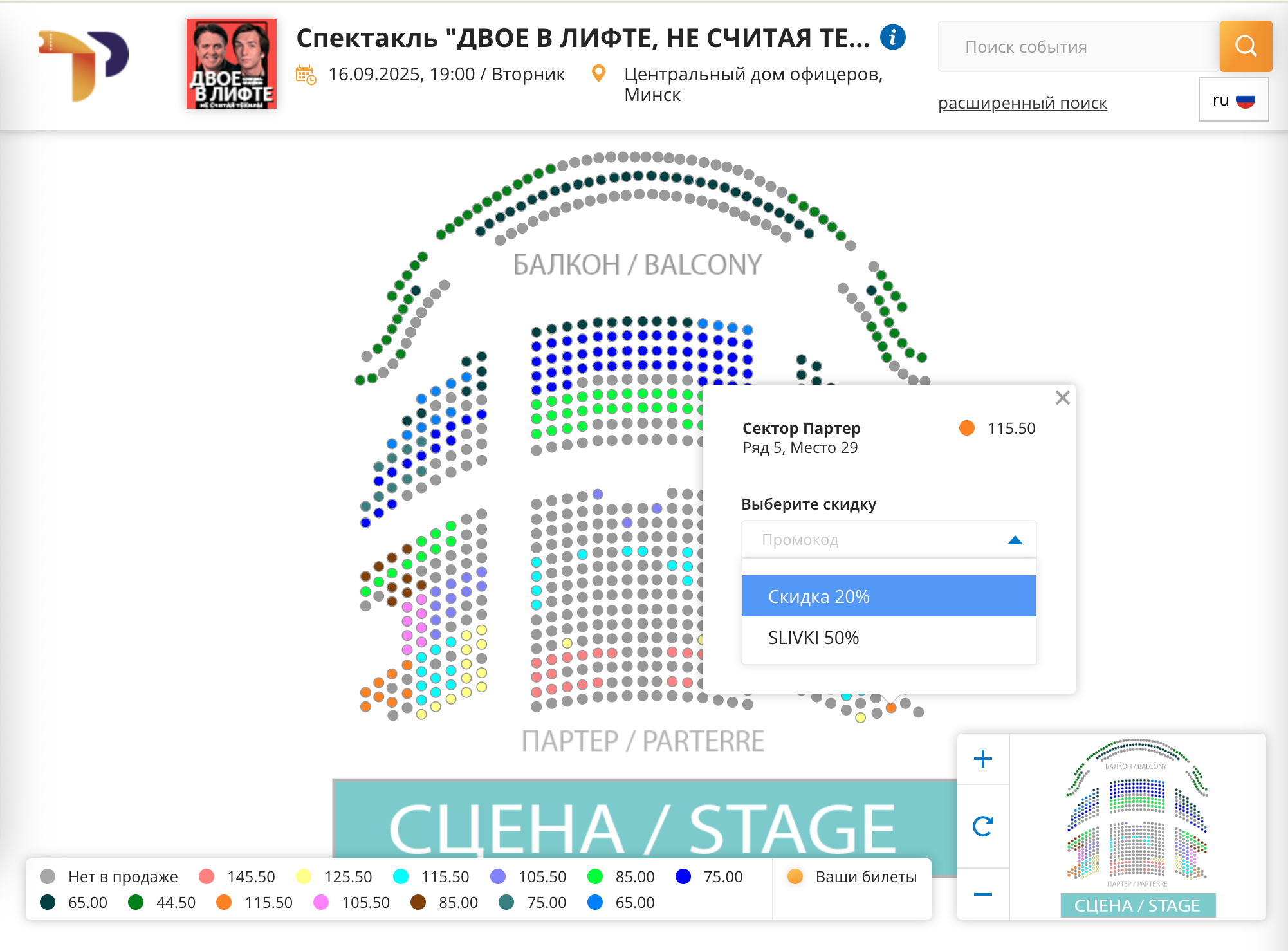
Task: Click the orange search magnifier button
Action: tap(1246, 46)
